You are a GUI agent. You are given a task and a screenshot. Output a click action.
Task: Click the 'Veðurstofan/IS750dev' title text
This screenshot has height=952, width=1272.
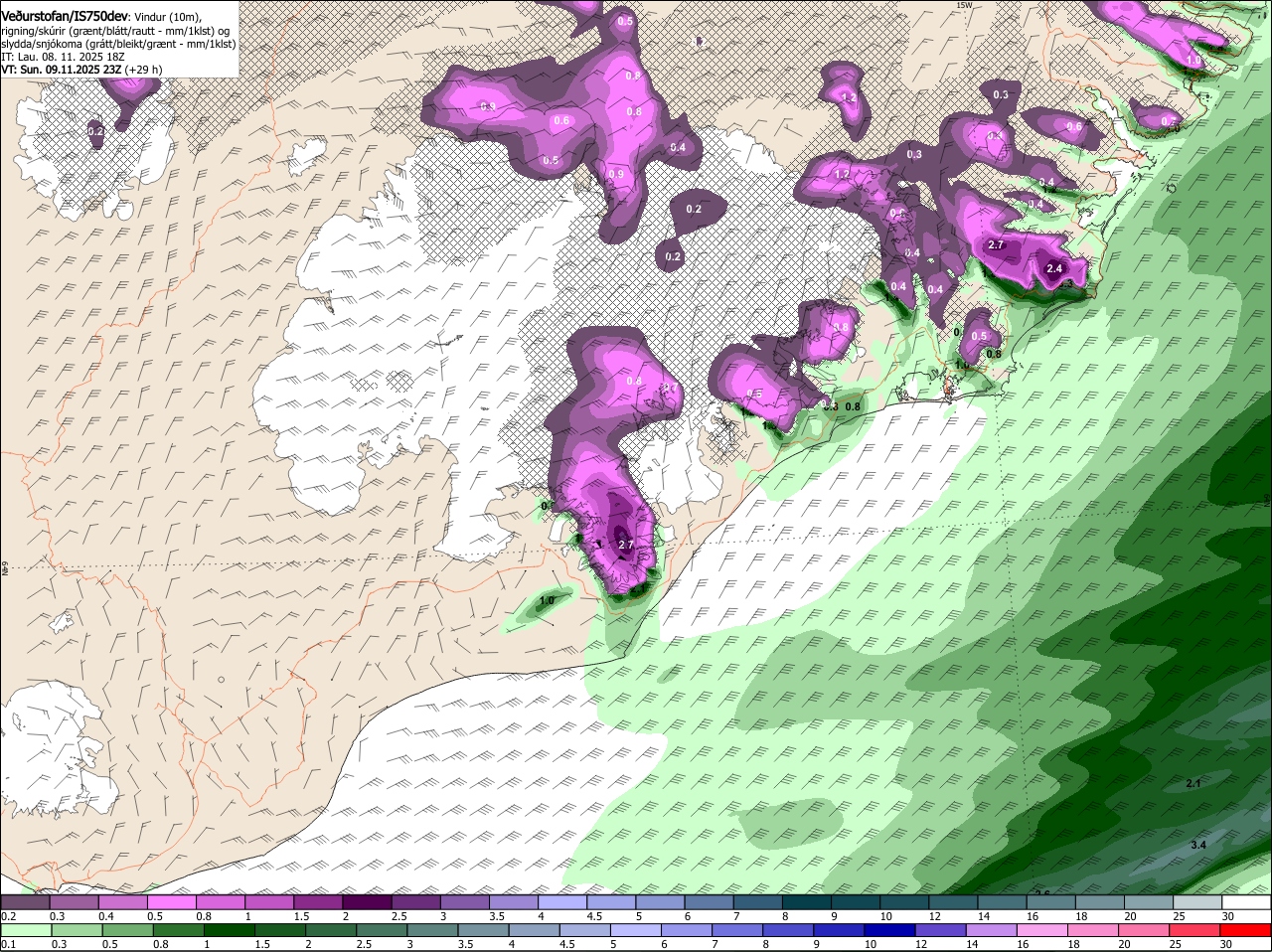tap(65, 17)
